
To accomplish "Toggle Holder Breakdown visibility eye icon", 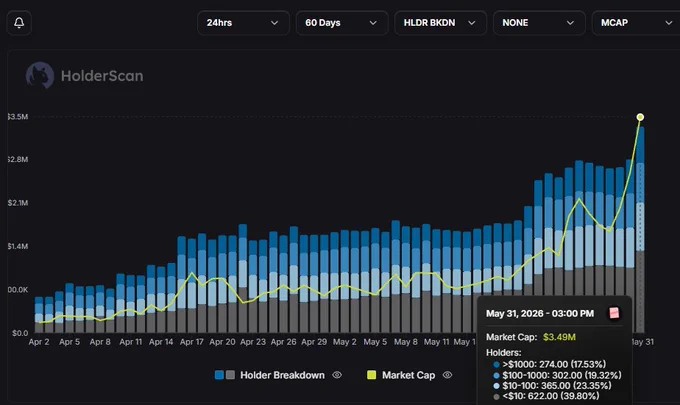I will coord(337,375).
